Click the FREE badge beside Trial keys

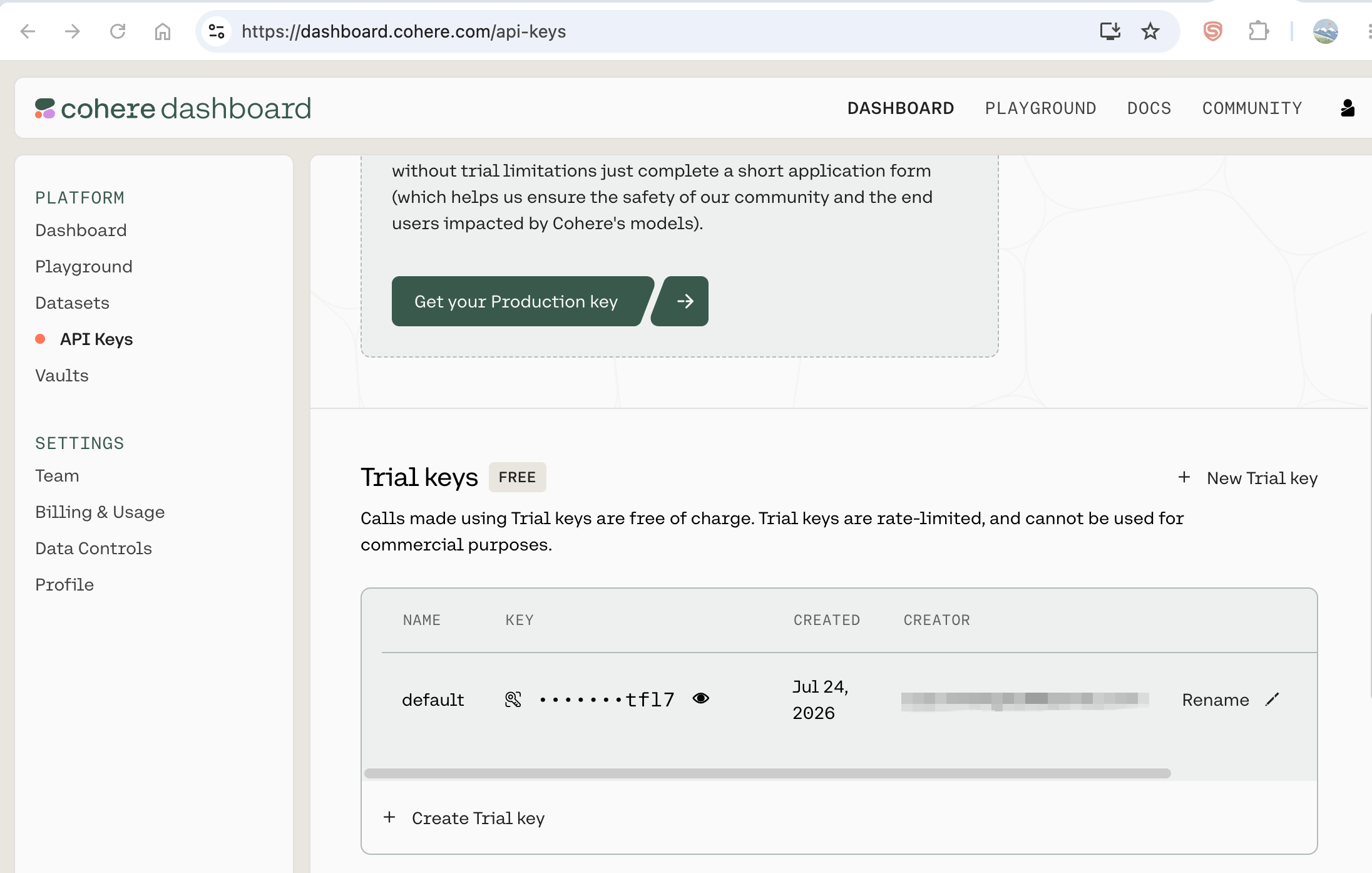coord(518,477)
